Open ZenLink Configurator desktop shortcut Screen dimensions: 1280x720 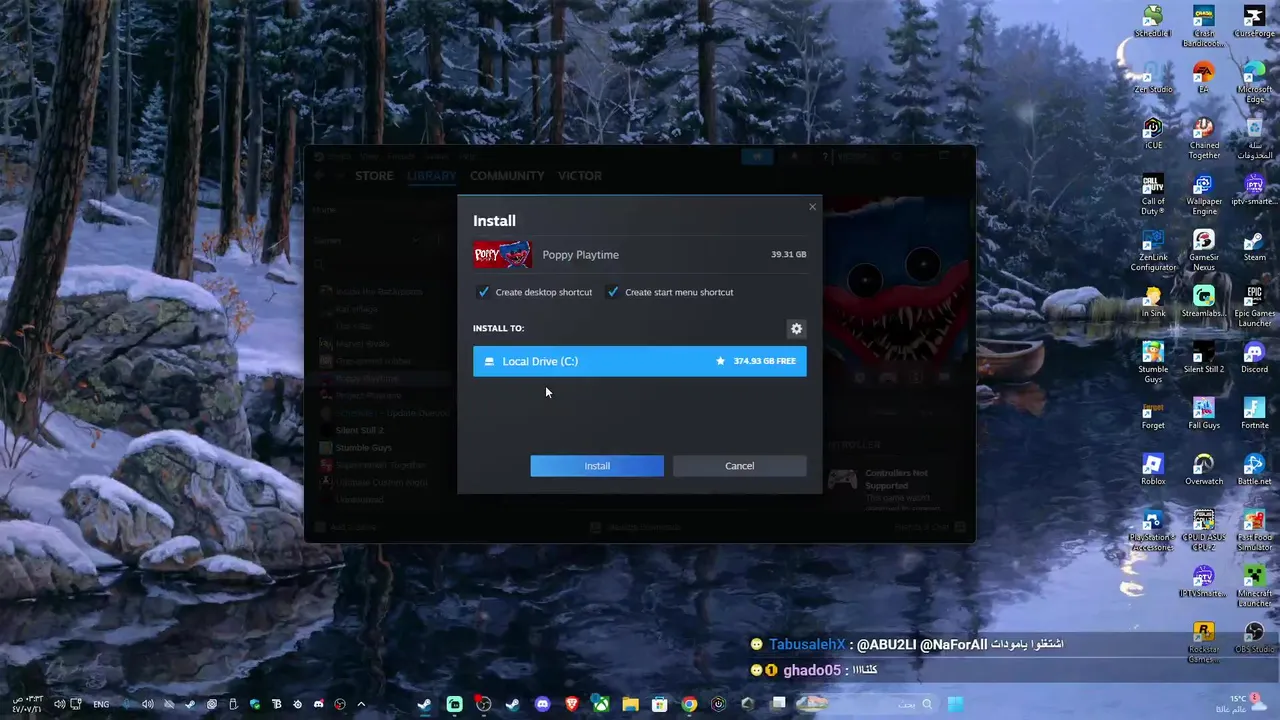[x=1153, y=250]
